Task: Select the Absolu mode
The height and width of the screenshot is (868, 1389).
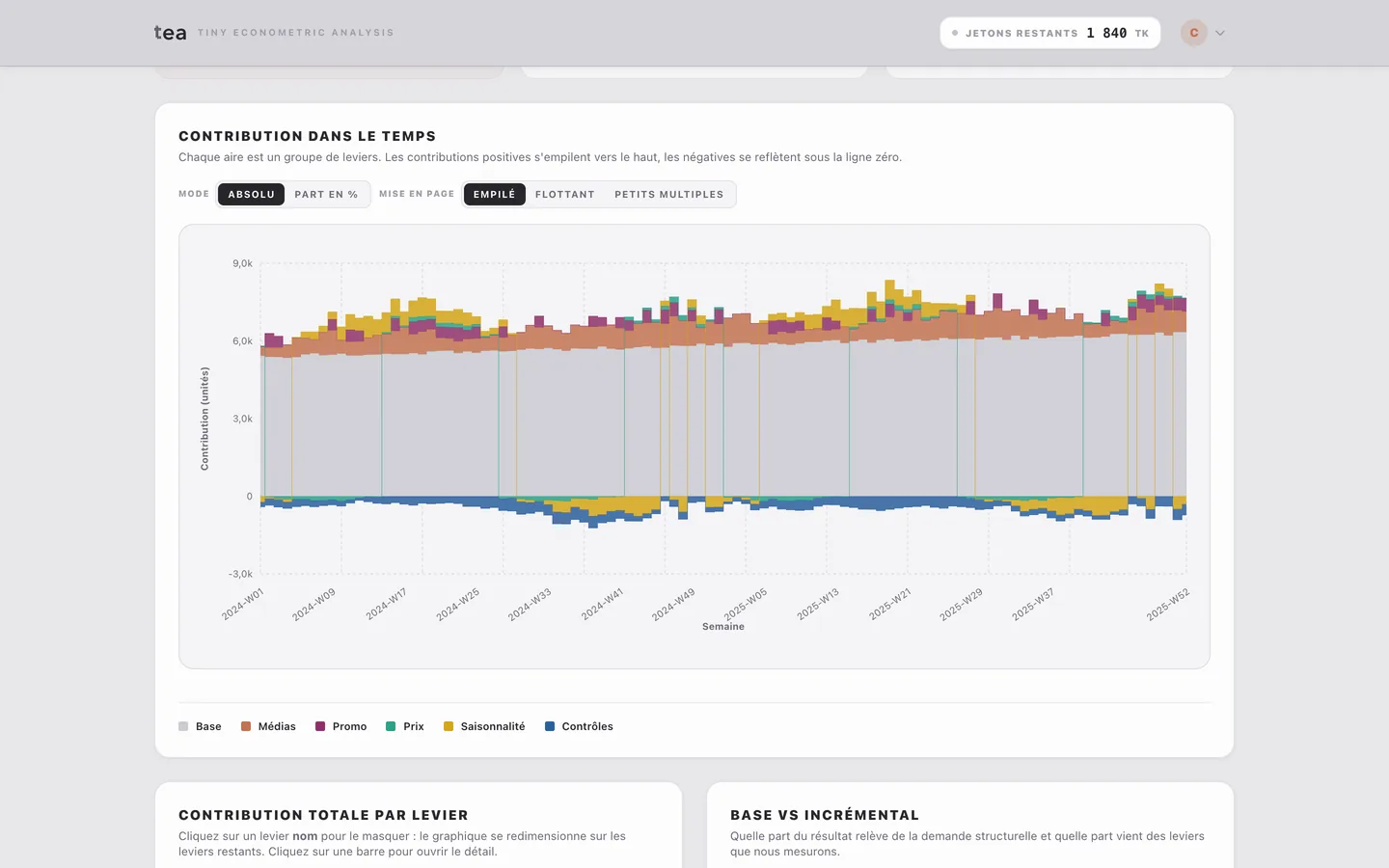Action: pyautogui.click(x=251, y=194)
